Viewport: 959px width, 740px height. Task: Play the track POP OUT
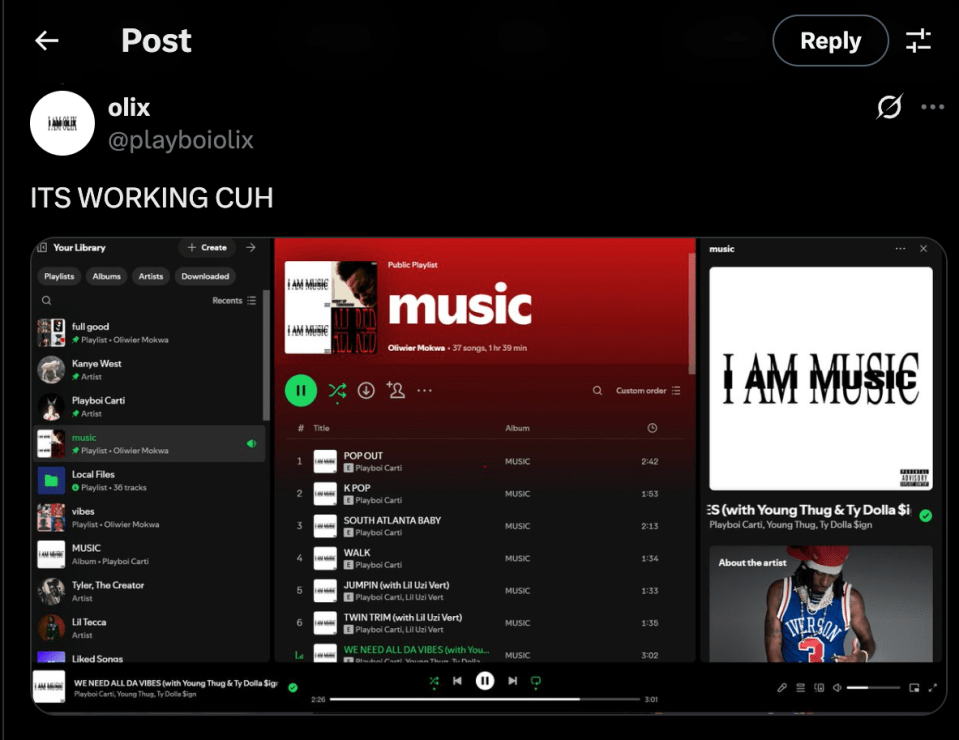tap(485, 461)
